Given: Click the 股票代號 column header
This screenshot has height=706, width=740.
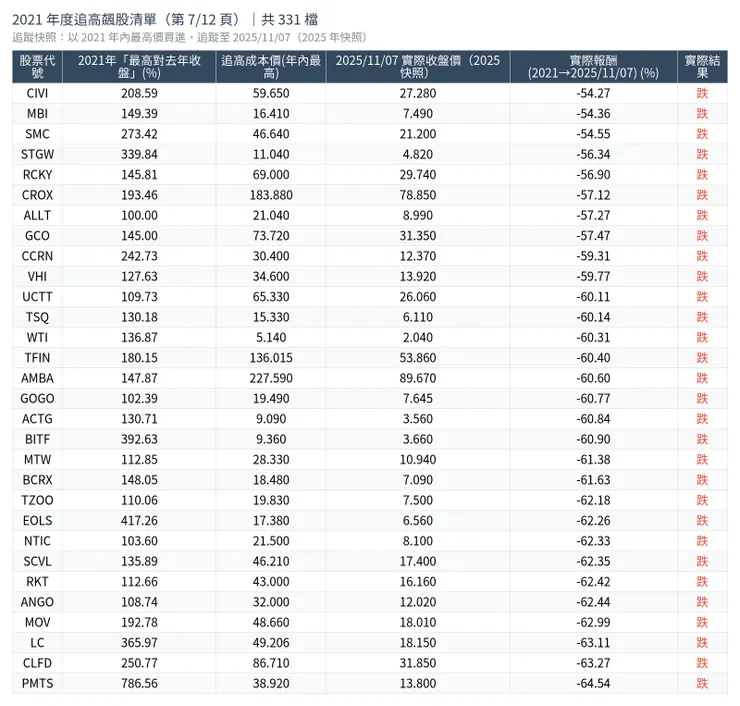Looking at the screenshot, I should pyautogui.click(x=37, y=67).
